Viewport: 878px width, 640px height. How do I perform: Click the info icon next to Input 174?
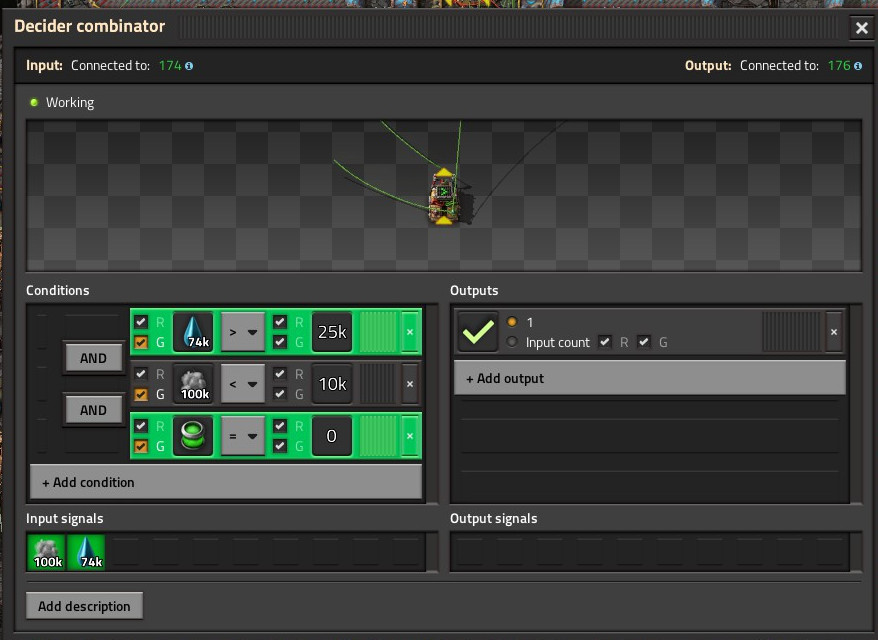click(189, 66)
